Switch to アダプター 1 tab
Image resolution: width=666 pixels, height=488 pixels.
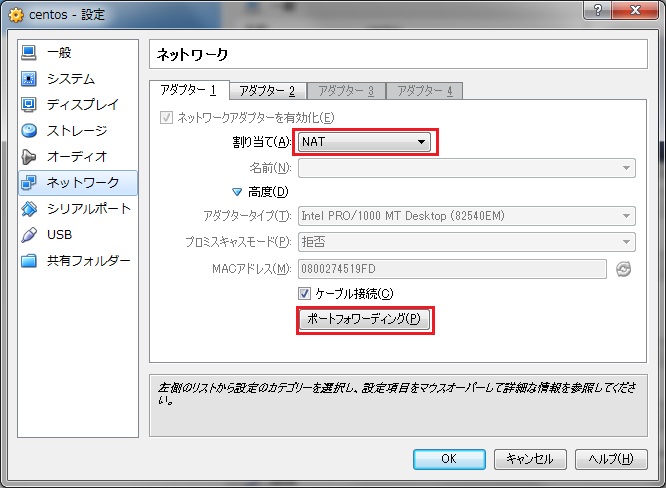pos(189,90)
